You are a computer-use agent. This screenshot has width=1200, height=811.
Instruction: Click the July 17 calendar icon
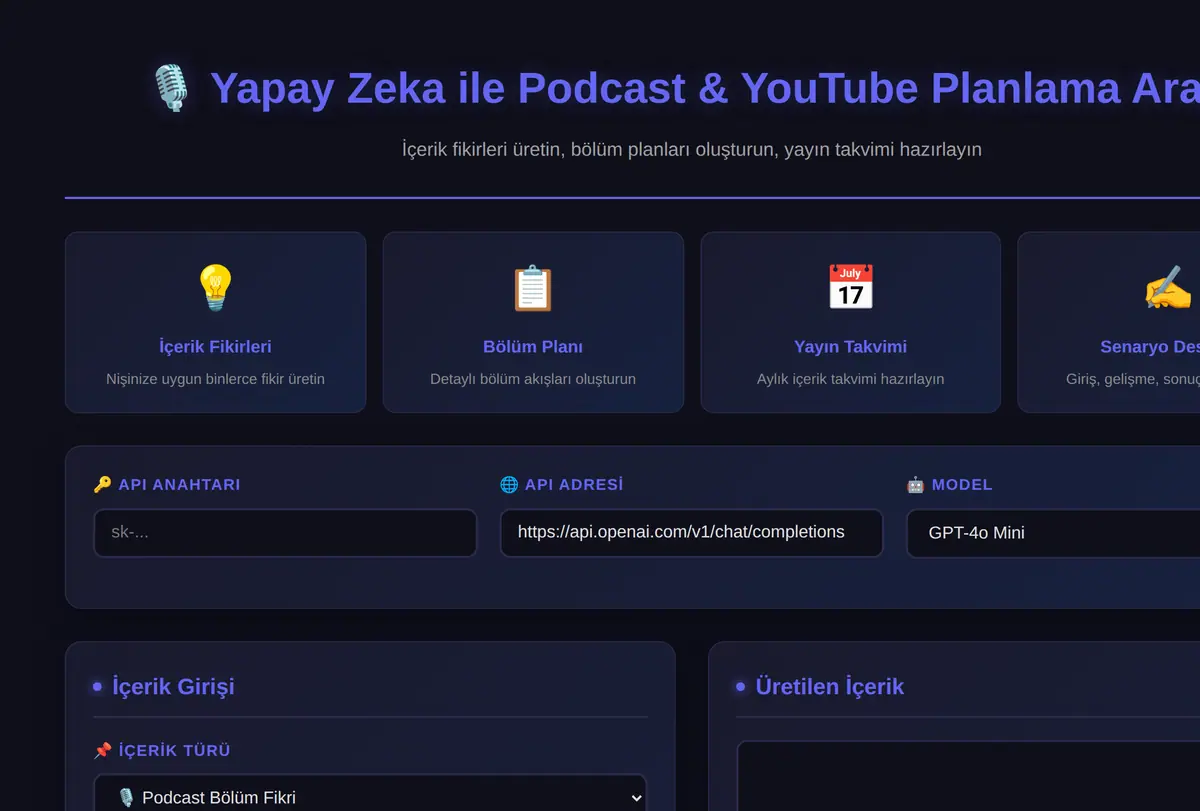coord(850,288)
